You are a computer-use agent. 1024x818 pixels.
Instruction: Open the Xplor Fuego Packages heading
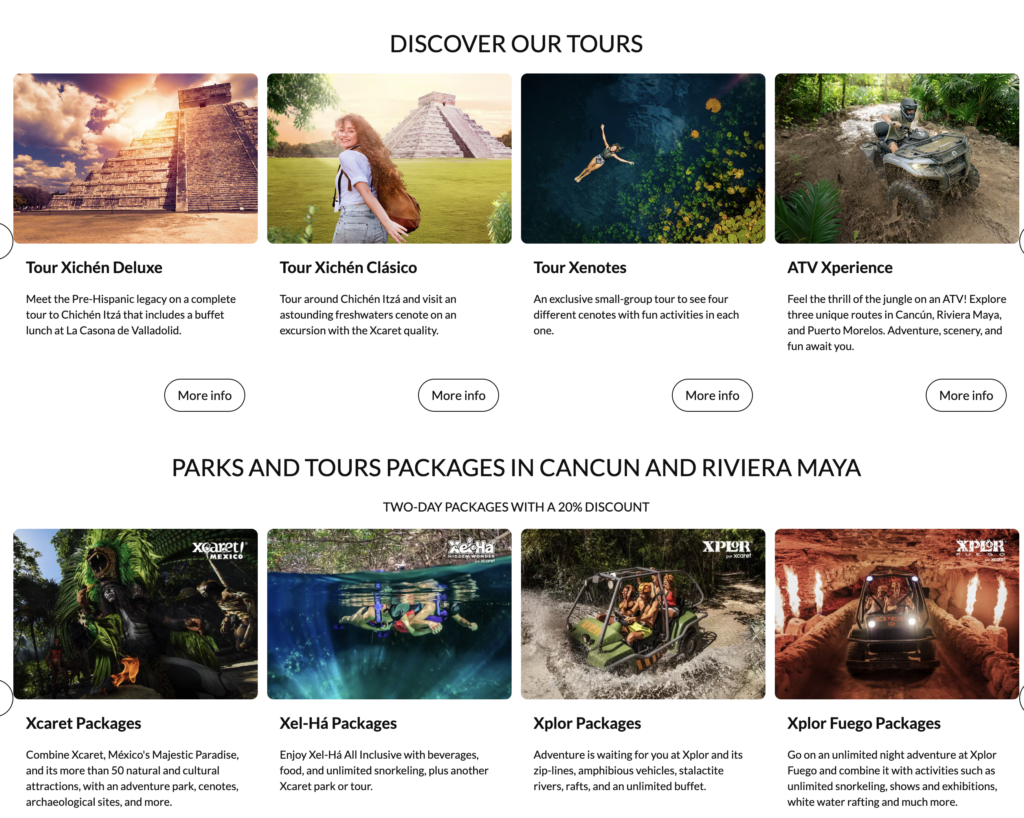click(x=864, y=723)
